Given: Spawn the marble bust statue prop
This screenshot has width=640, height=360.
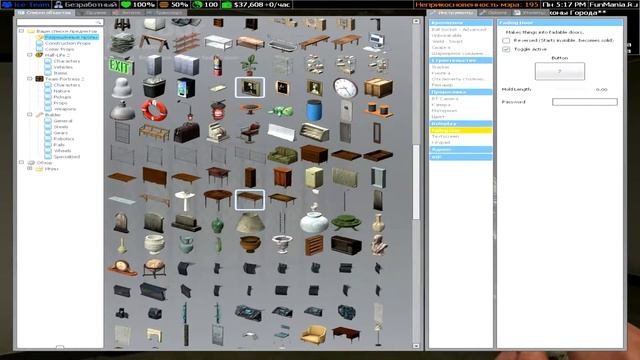Looking at the screenshot, I should (x=378, y=245).
